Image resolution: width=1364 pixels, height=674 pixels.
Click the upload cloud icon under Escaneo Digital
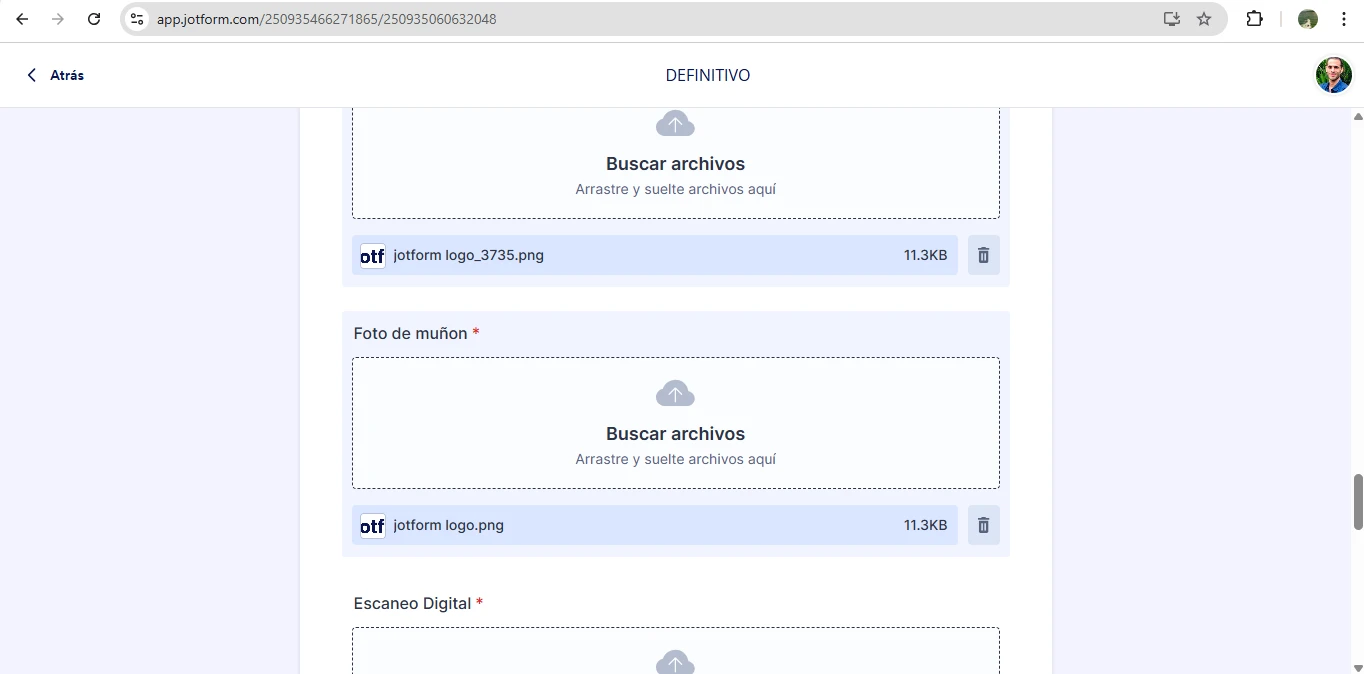675,661
